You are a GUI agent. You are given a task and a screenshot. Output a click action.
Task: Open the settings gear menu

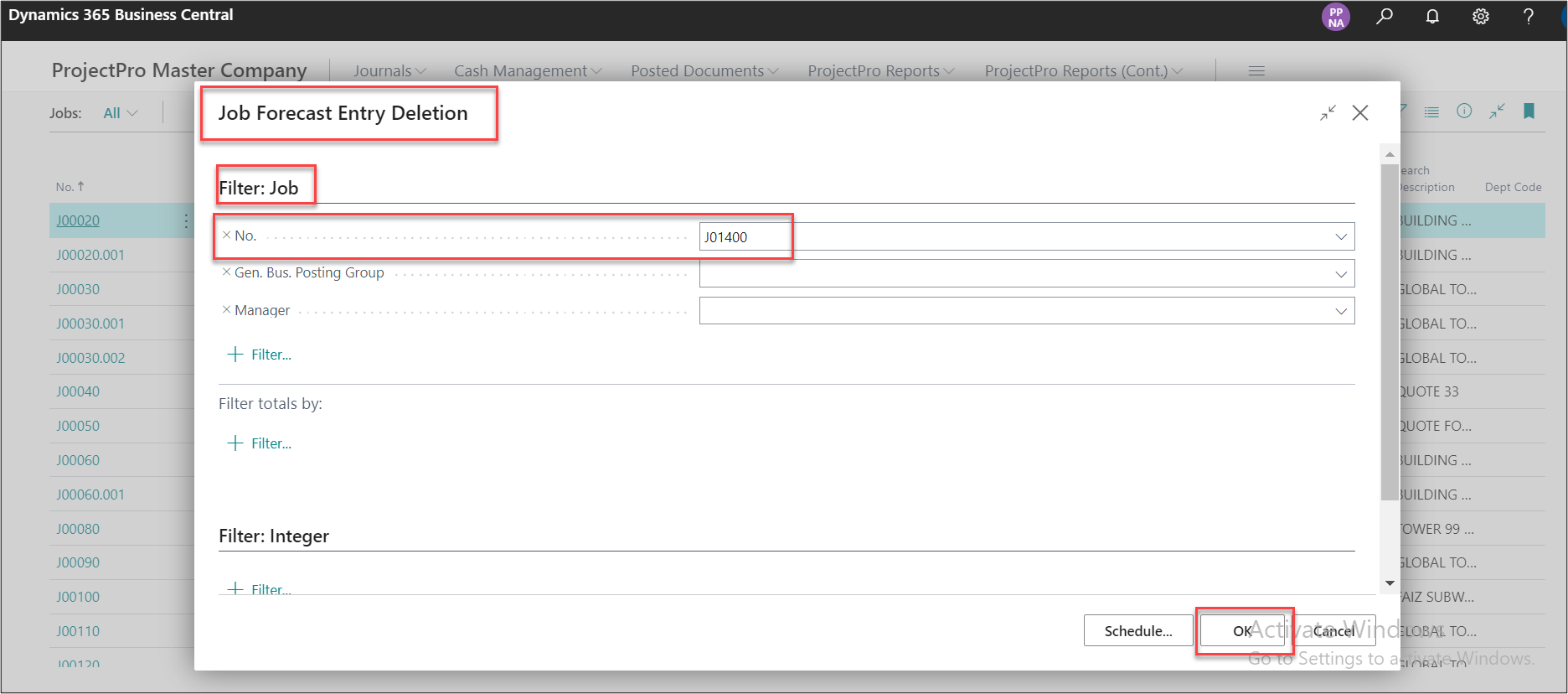click(1481, 16)
